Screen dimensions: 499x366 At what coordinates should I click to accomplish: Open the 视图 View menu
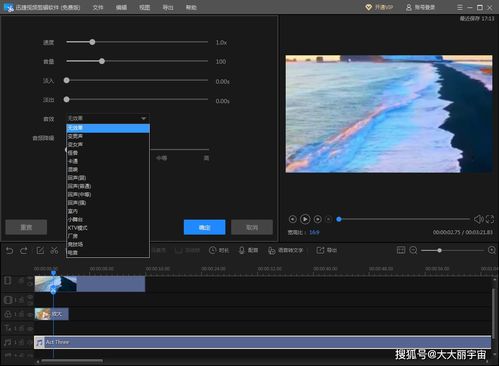pos(144,7)
